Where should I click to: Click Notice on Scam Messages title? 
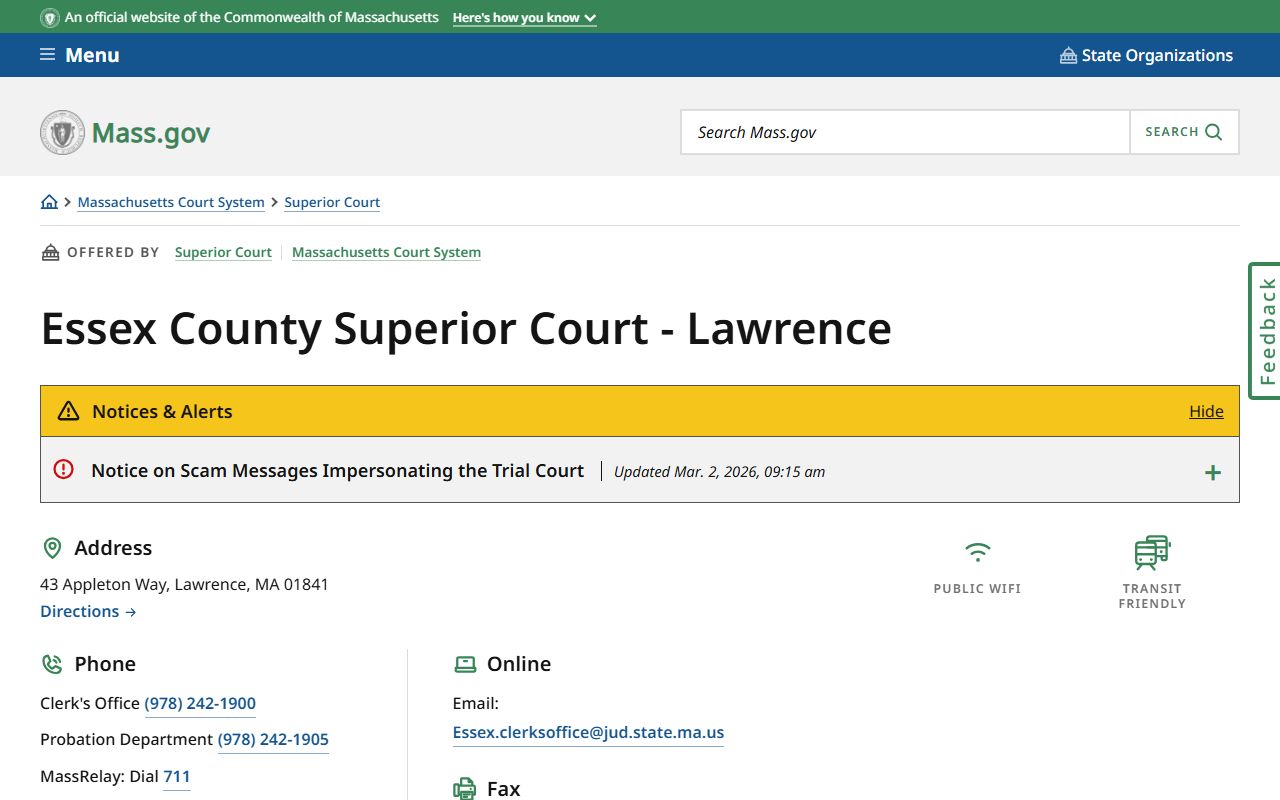(x=337, y=470)
